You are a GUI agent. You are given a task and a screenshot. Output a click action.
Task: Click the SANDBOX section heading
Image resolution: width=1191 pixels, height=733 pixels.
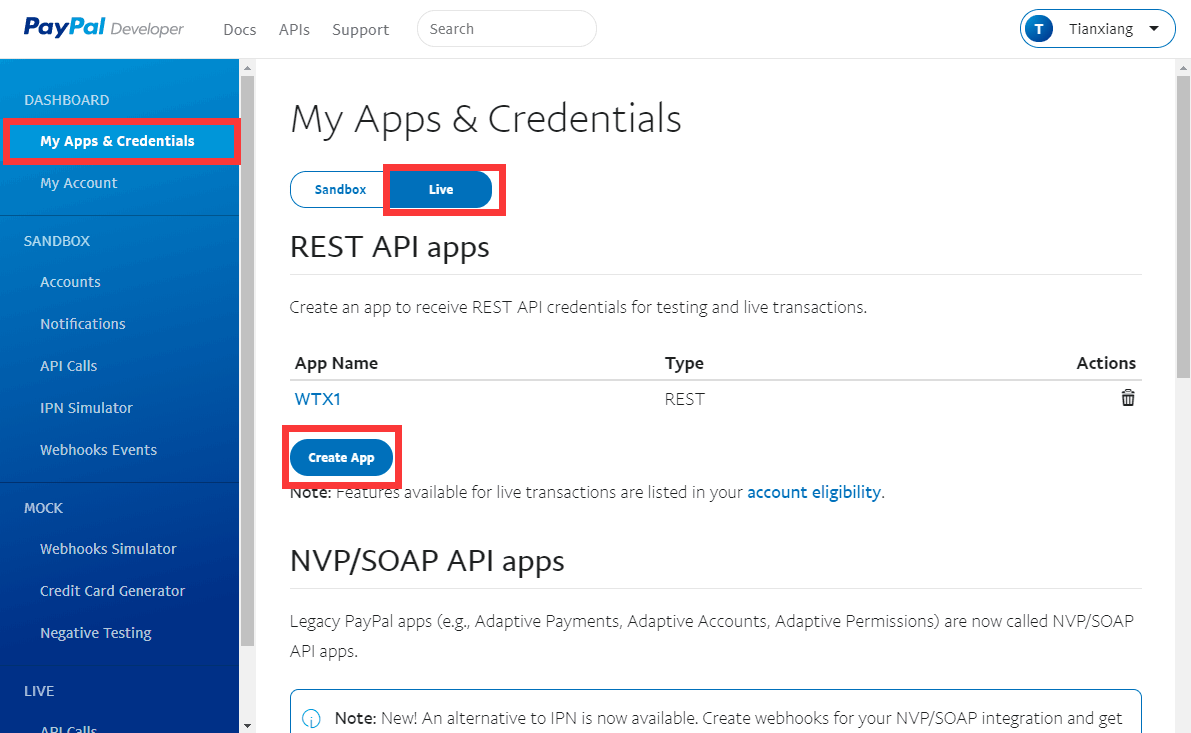point(57,241)
